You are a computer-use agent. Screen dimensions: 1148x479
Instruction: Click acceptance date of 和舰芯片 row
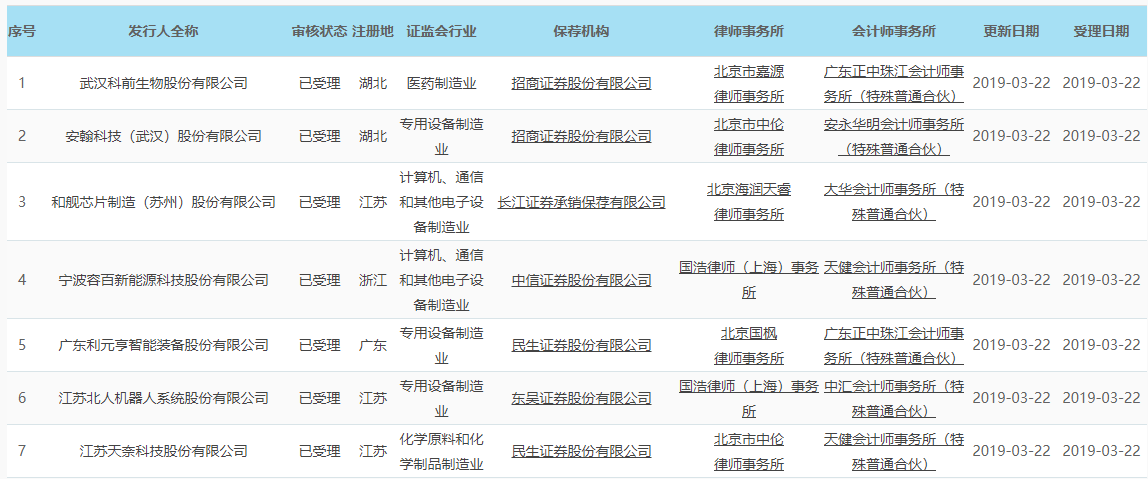(1101, 202)
